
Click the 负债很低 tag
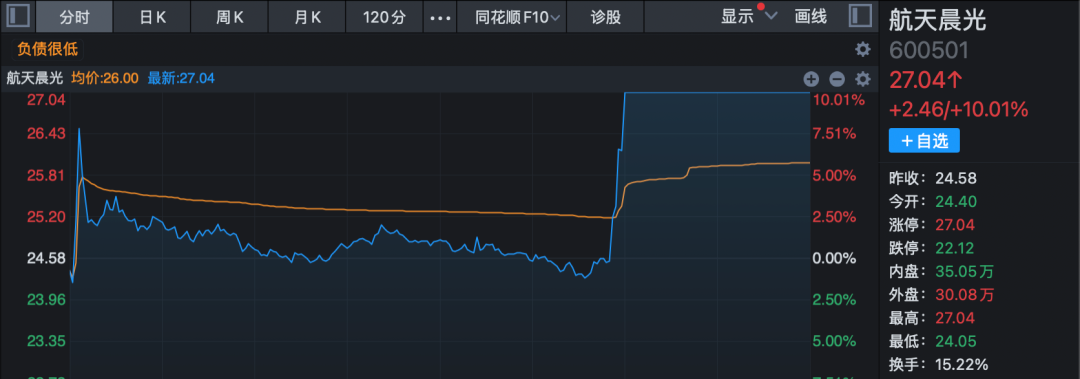[47, 50]
